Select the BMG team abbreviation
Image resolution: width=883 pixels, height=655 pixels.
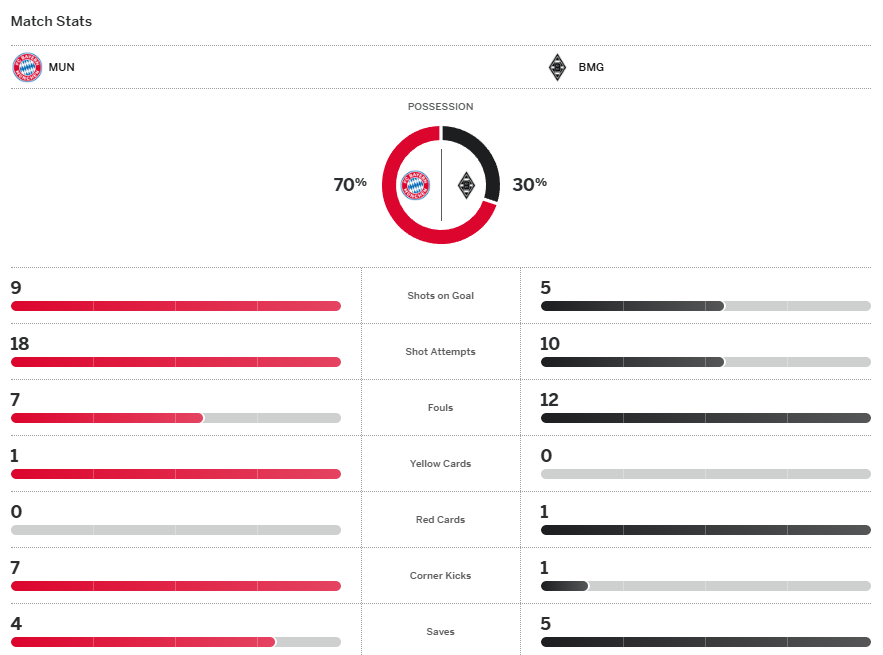(x=591, y=68)
